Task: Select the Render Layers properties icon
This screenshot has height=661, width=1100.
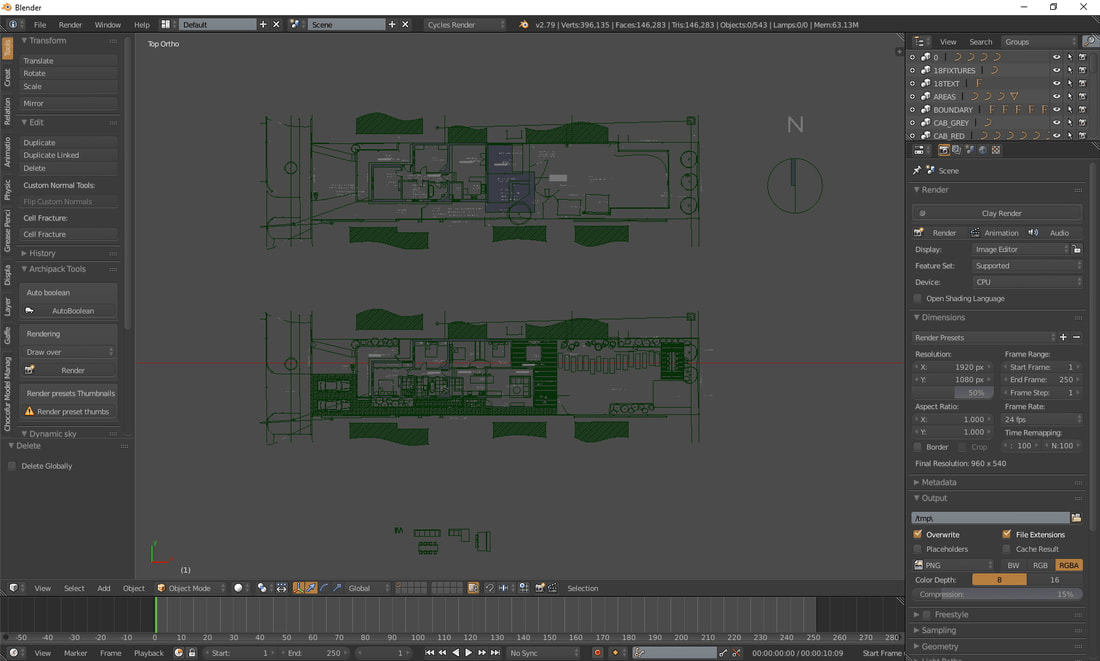Action: pos(956,150)
